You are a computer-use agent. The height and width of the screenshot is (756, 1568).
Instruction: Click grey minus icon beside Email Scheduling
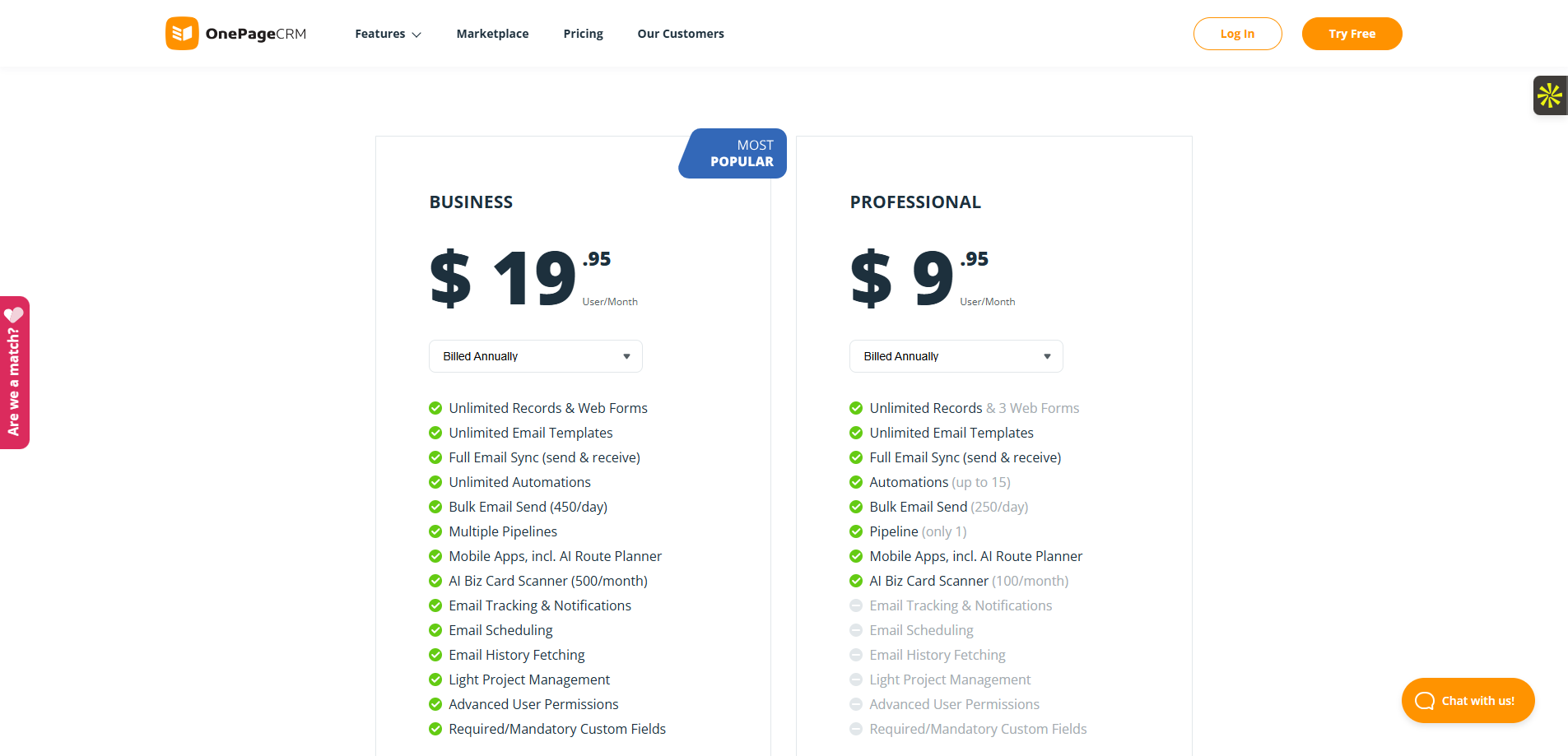coord(856,630)
